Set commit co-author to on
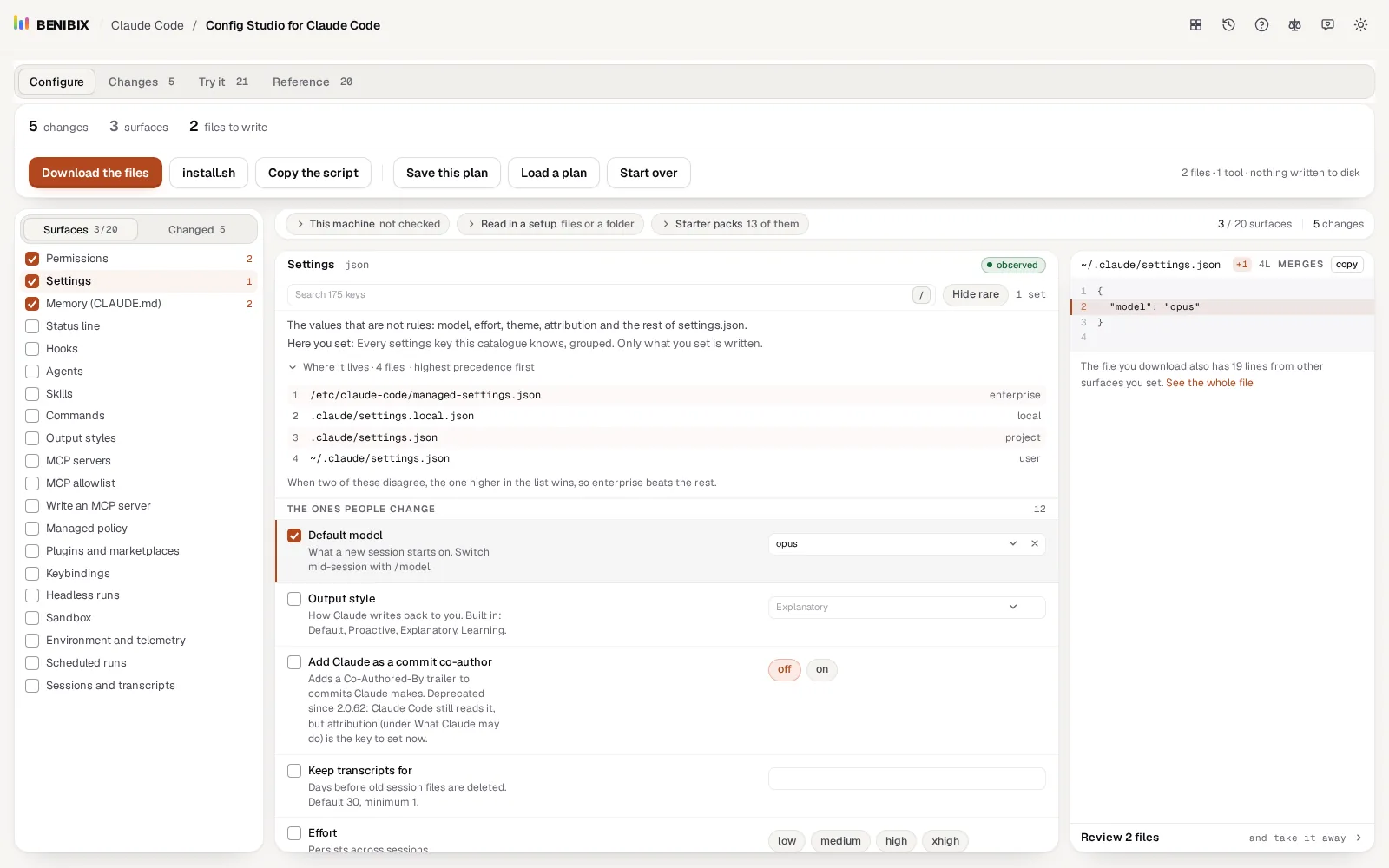Viewport: 1389px width, 868px height. pos(822,669)
